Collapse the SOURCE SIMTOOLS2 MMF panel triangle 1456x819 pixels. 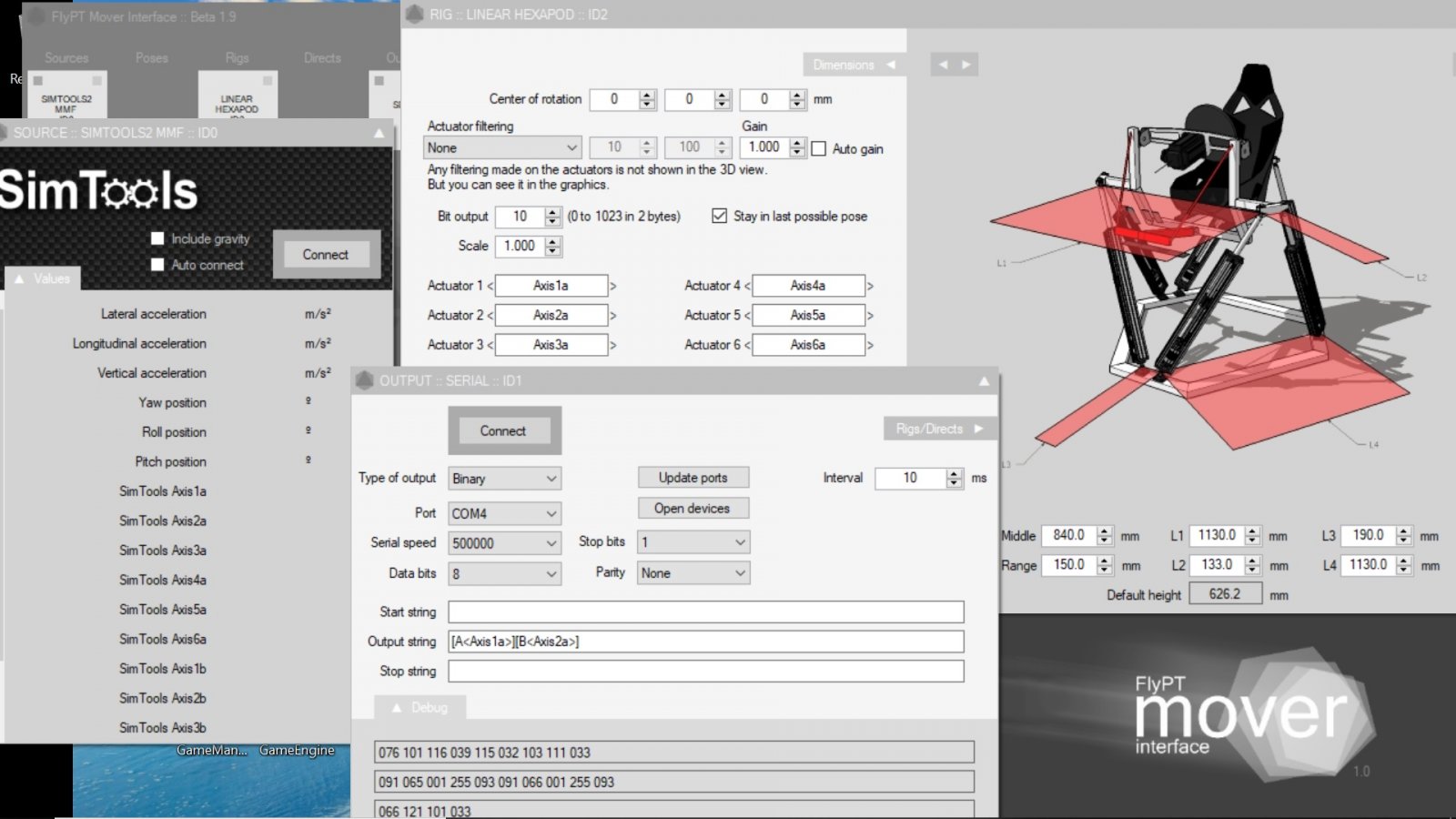[x=379, y=133]
